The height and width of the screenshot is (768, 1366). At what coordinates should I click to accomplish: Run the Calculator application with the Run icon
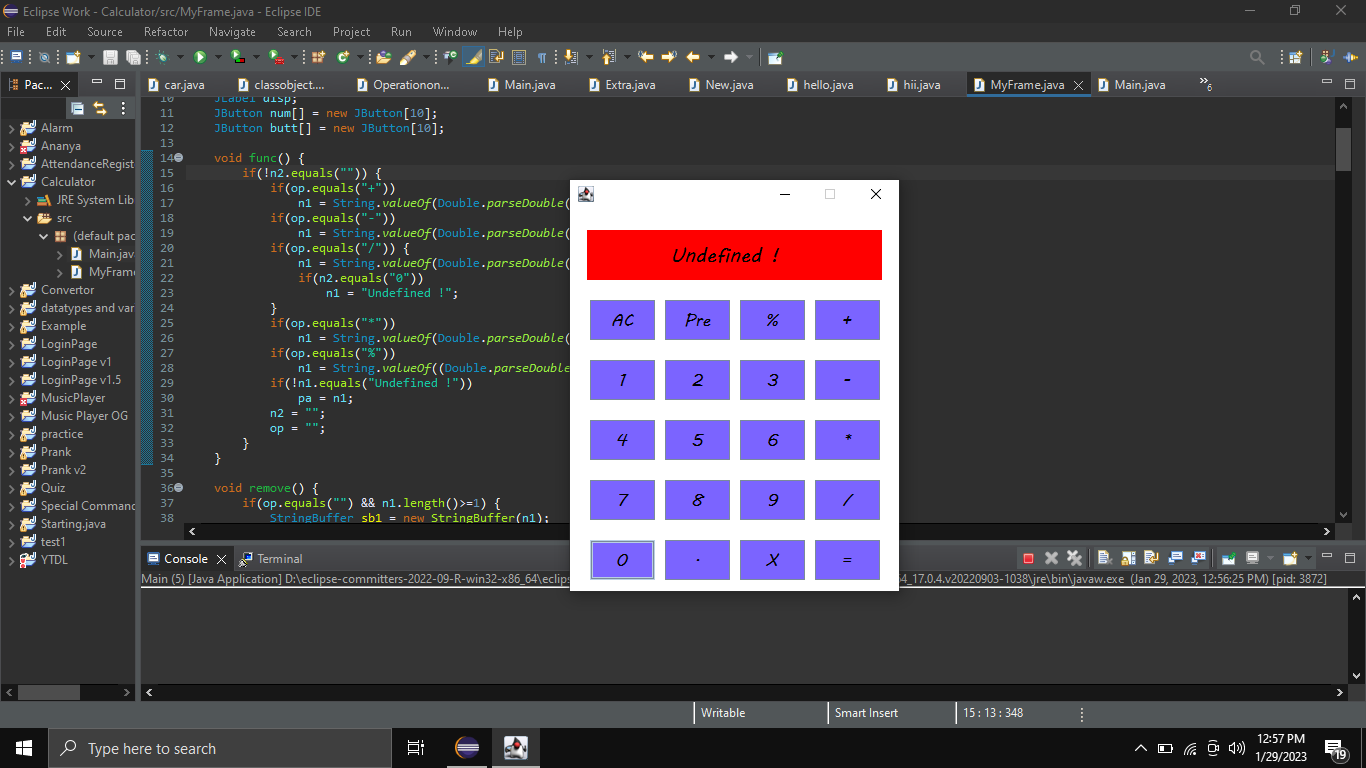pos(200,57)
